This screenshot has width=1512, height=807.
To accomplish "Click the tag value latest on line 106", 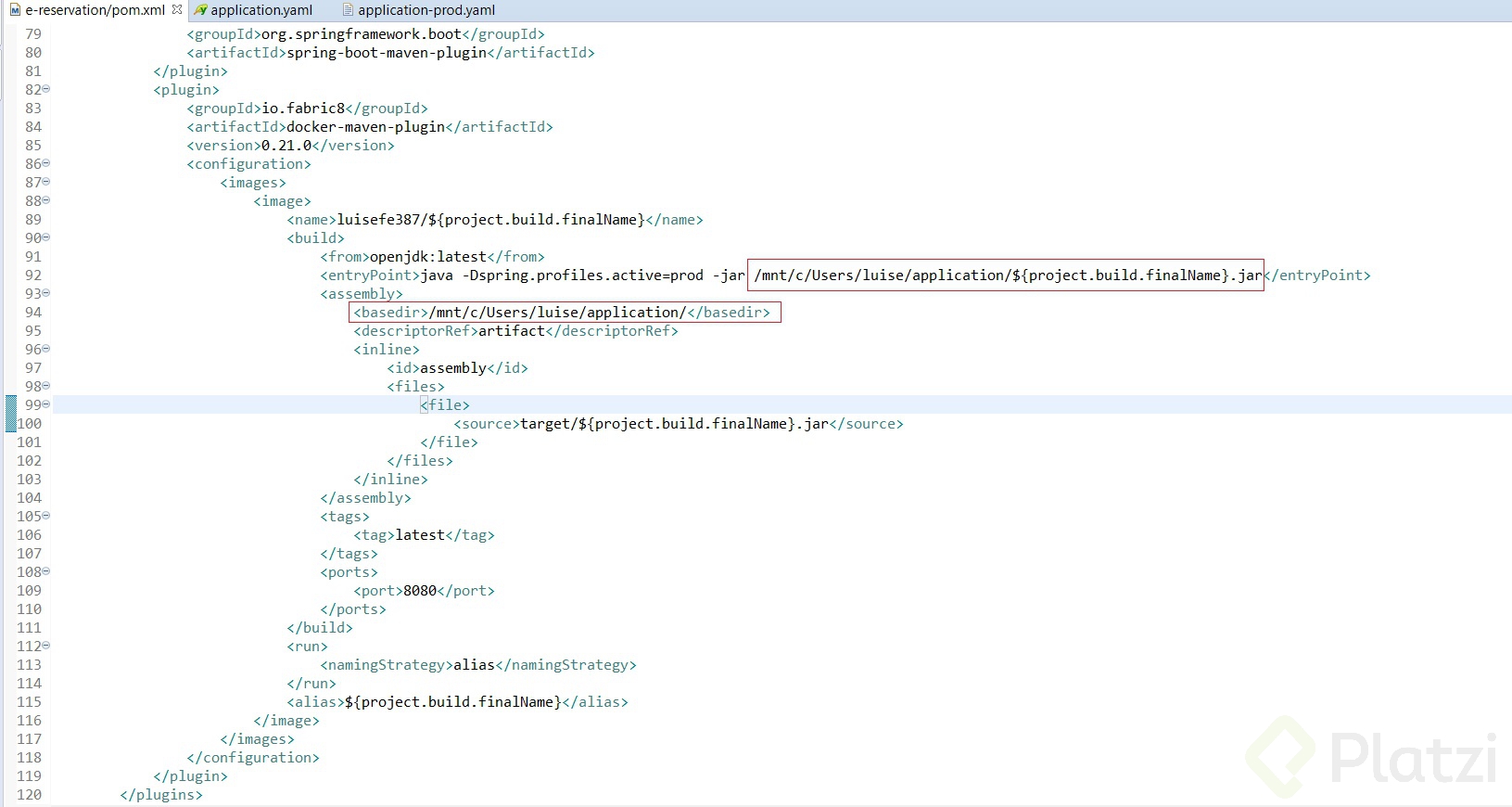I will coord(420,535).
